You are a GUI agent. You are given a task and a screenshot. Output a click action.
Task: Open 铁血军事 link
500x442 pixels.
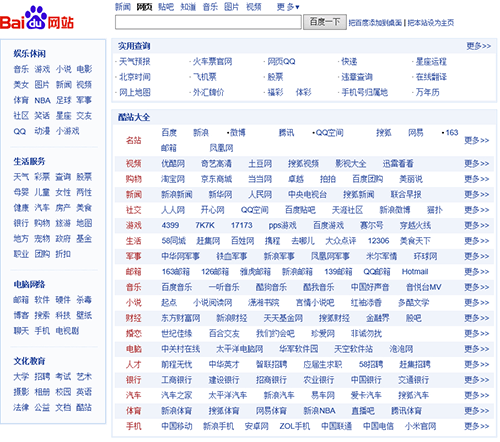click(232, 256)
